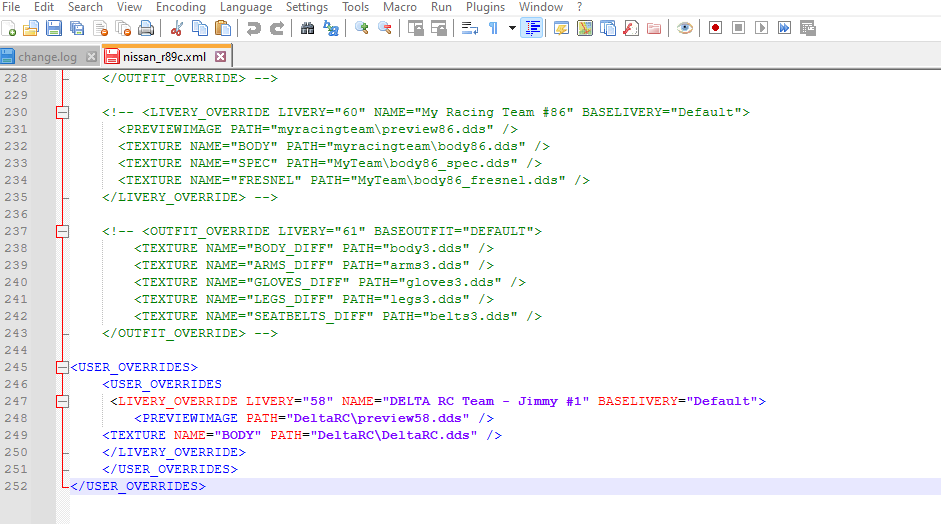Click the Close All toolbar icon
The height and width of the screenshot is (524, 941).
123,28
